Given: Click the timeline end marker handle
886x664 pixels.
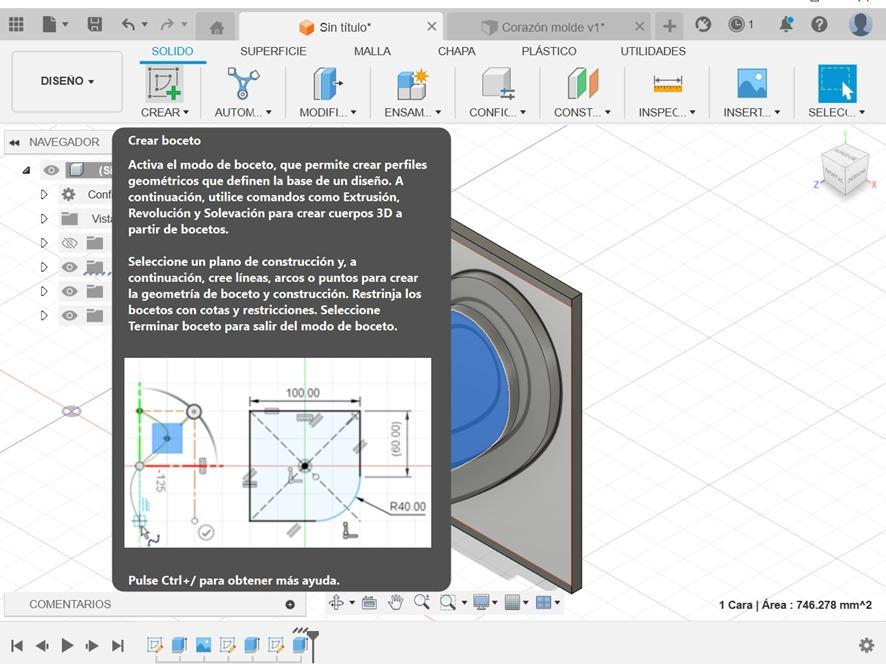Looking at the screenshot, I should [313, 637].
